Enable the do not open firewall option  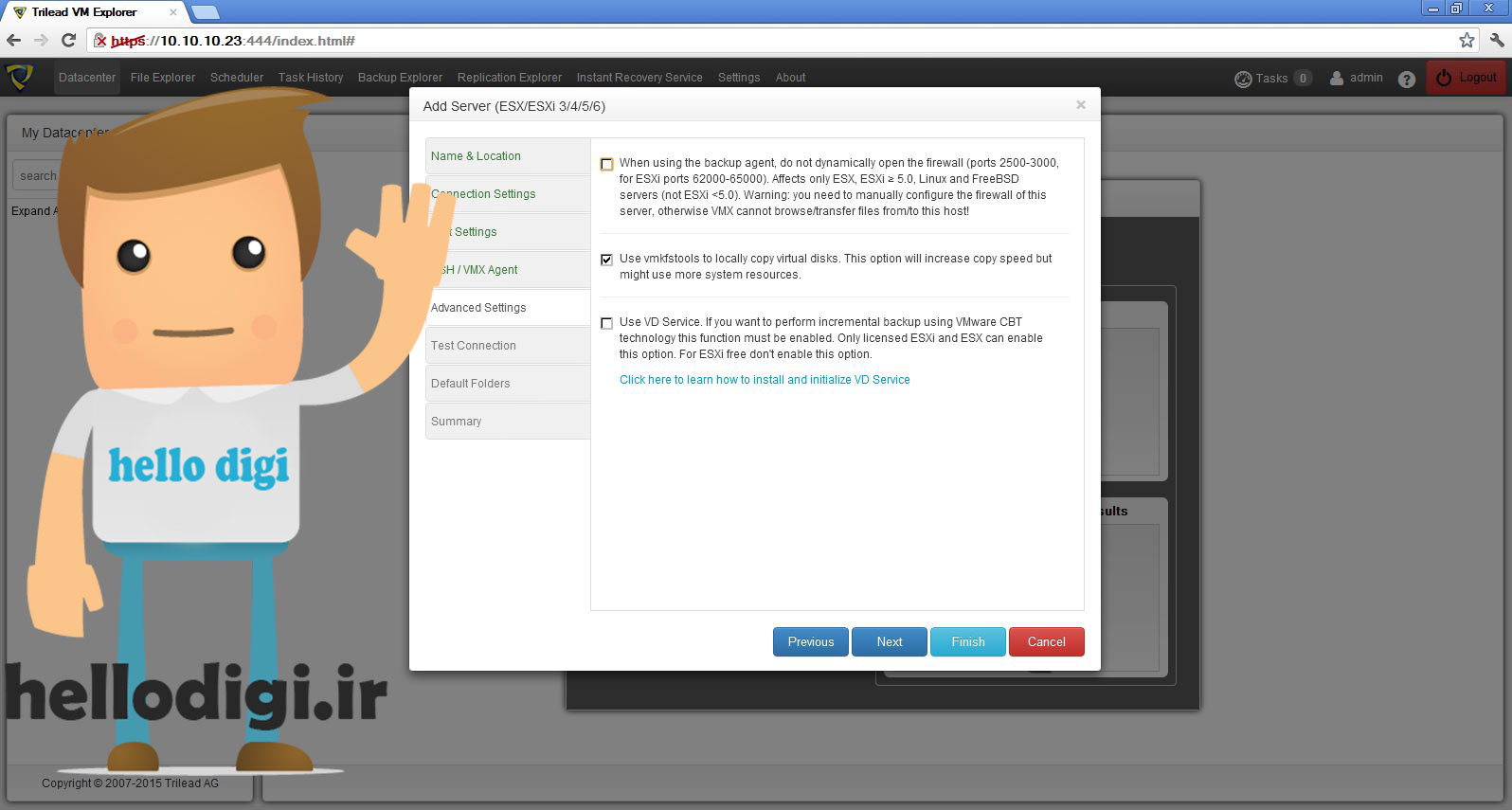point(607,164)
